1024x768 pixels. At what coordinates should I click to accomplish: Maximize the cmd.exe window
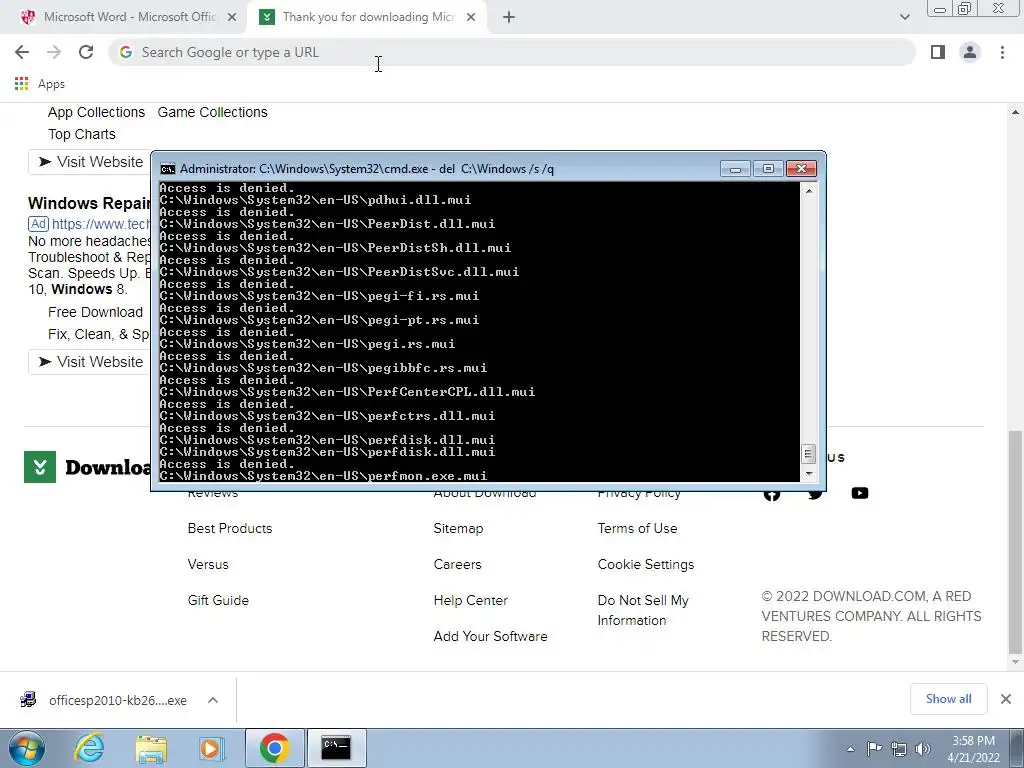768,169
